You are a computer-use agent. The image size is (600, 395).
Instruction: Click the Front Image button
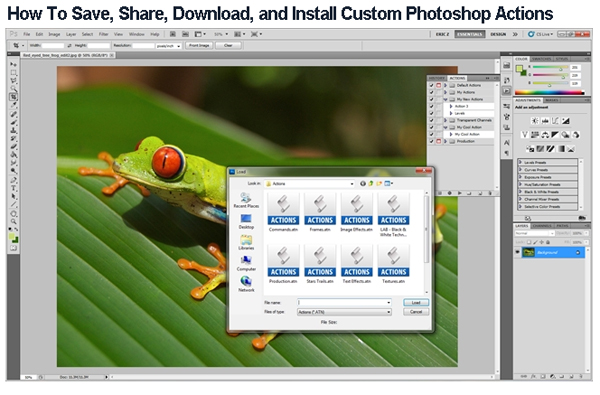click(x=199, y=46)
